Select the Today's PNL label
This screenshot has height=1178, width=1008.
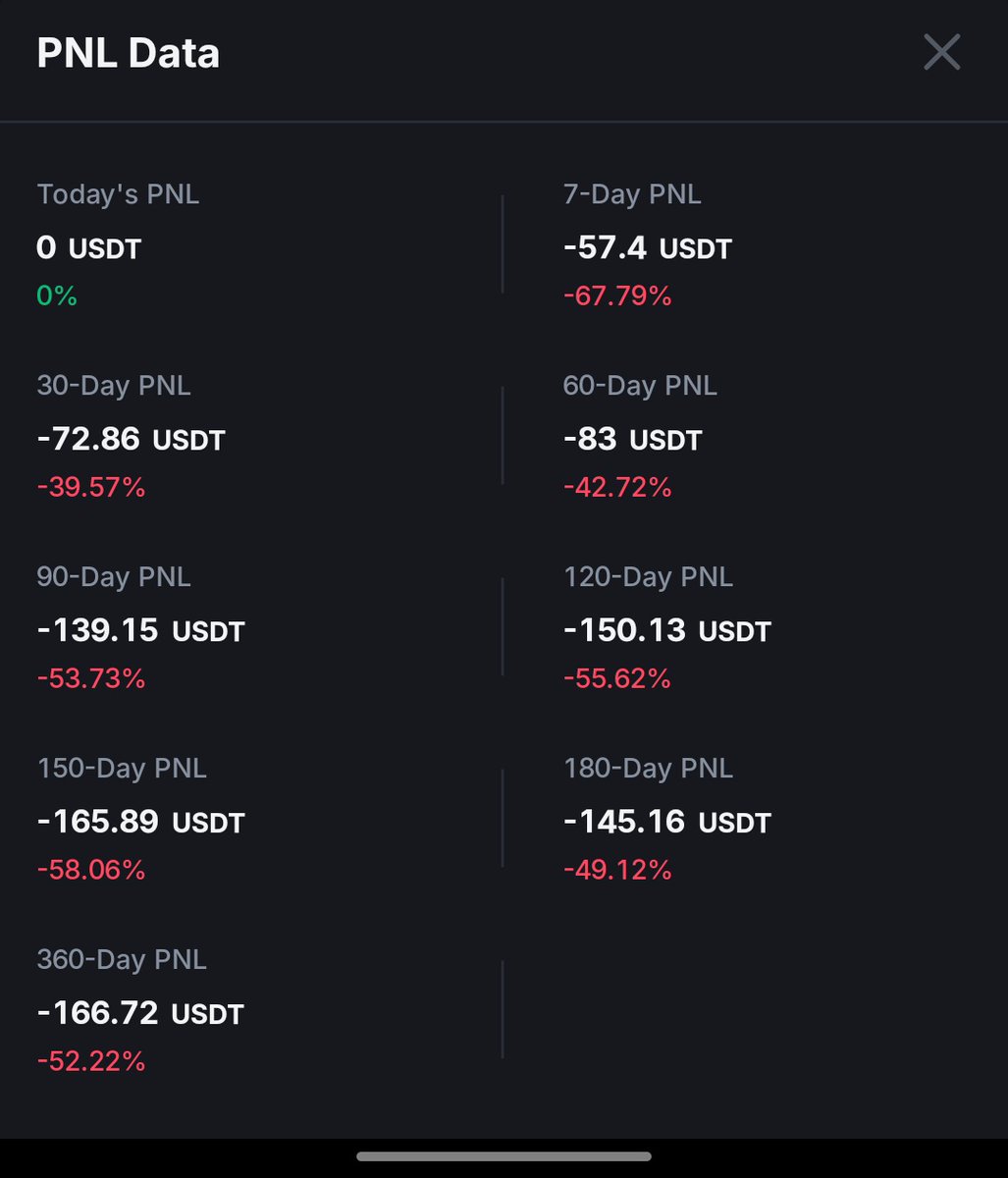coord(118,194)
